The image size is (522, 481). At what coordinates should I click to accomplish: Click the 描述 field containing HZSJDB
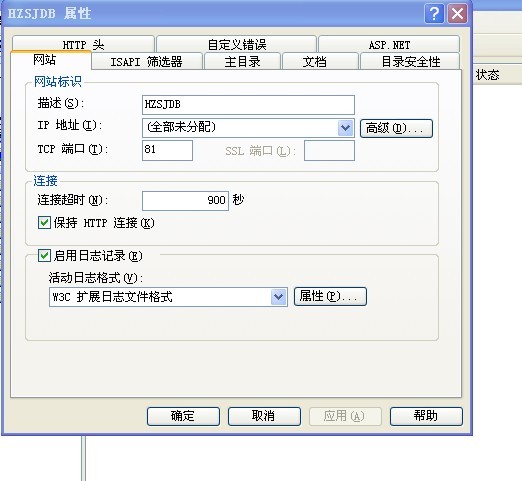248,105
